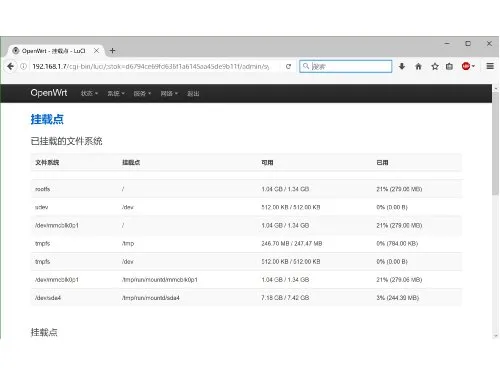The width and height of the screenshot is (500, 375).
Task: Select the udev filesystem cell
Action: pos(41,207)
